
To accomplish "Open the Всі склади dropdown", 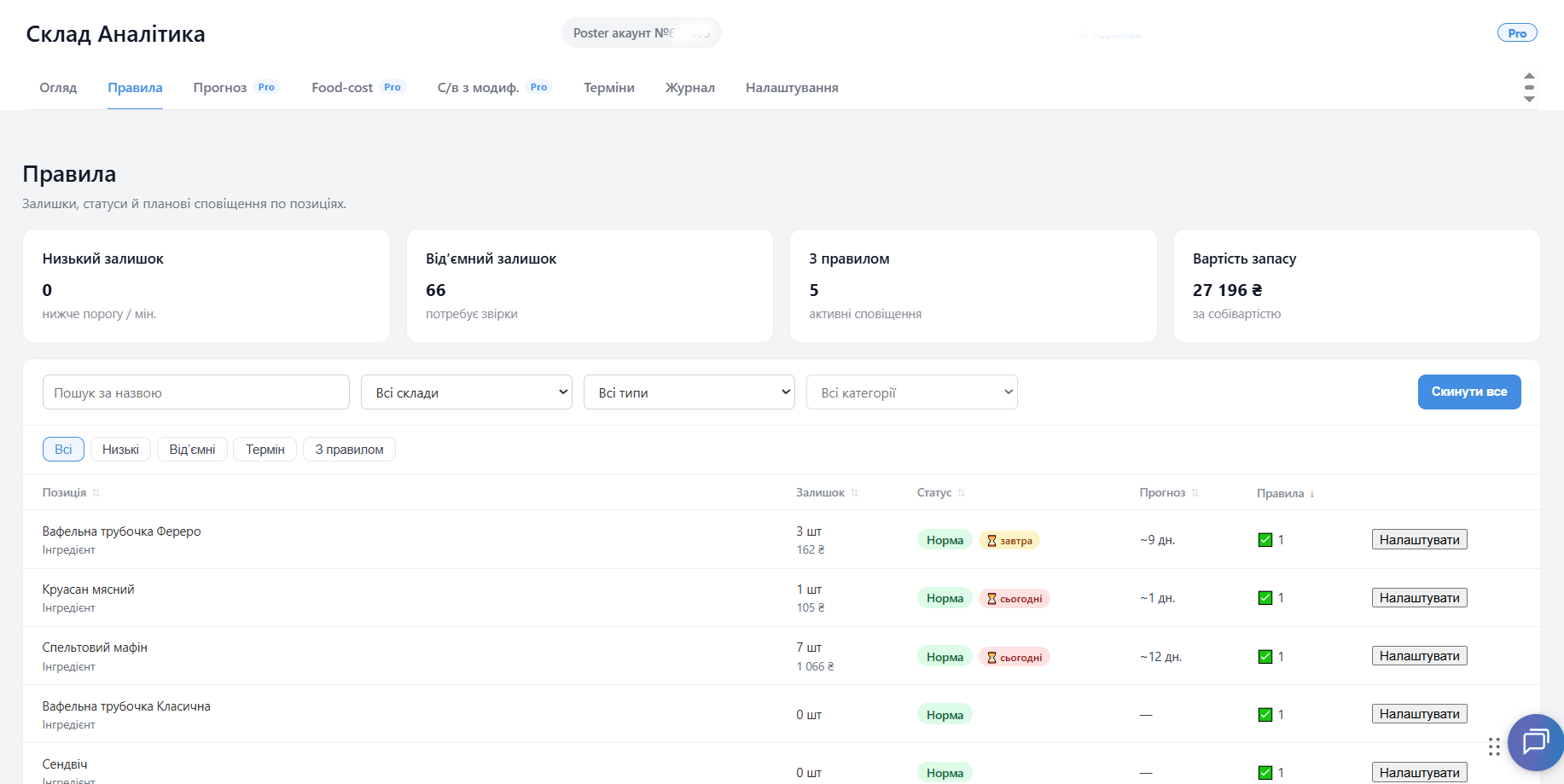I will pos(467,392).
